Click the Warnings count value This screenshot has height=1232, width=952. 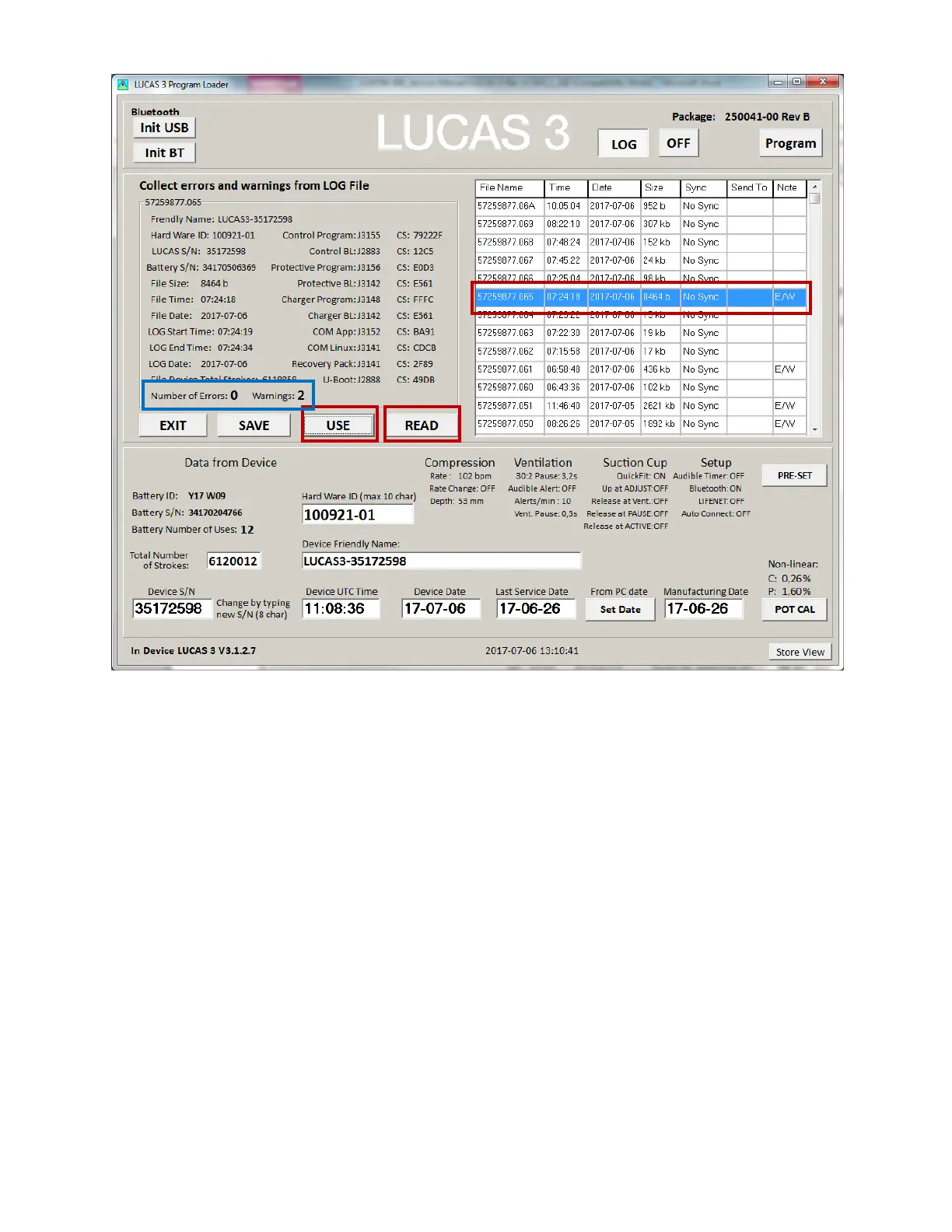pos(301,395)
